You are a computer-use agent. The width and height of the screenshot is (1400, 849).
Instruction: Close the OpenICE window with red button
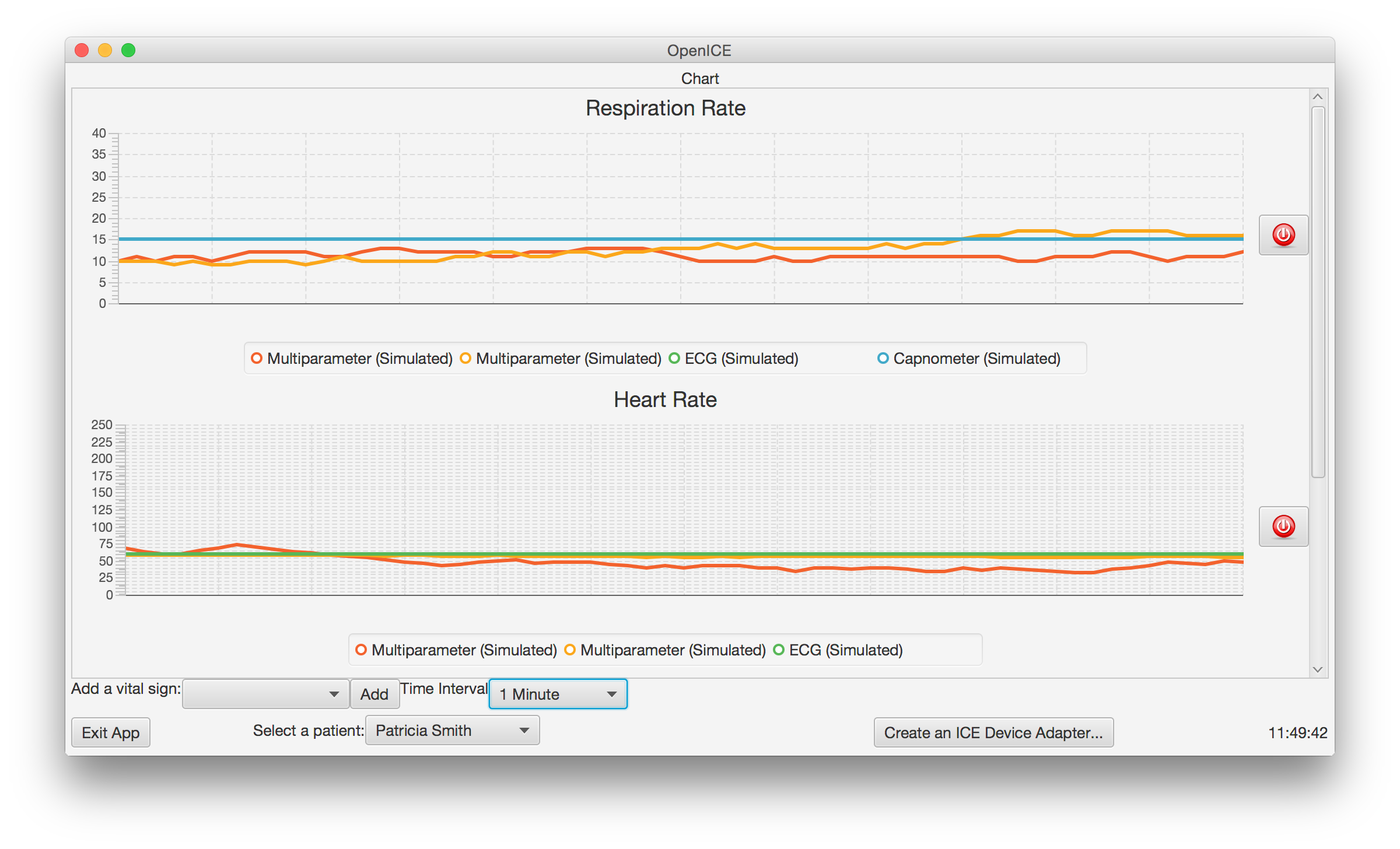(82, 50)
